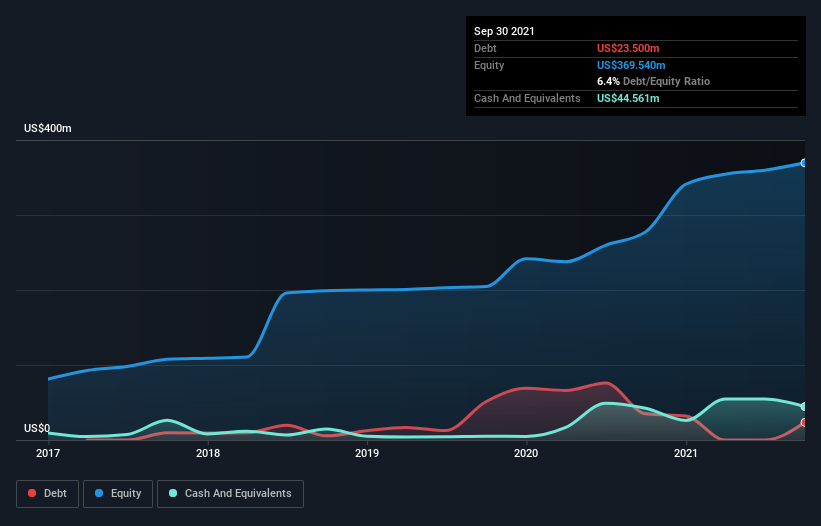Click the Cash And Equivalents endpoint marker
821x526 pixels.
coord(804,407)
